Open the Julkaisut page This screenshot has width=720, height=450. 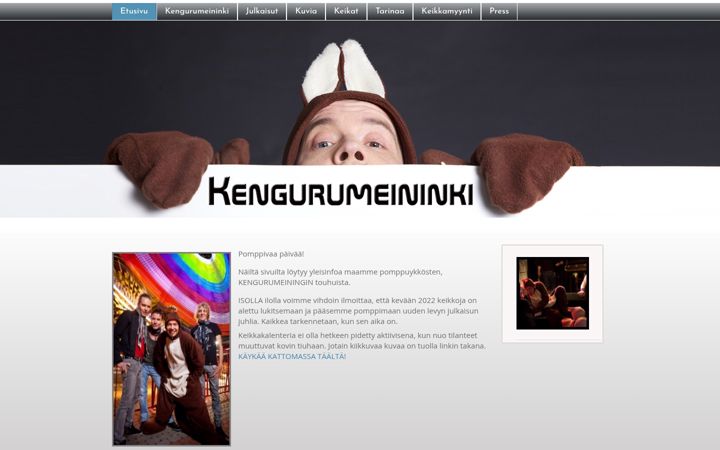[262, 11]
